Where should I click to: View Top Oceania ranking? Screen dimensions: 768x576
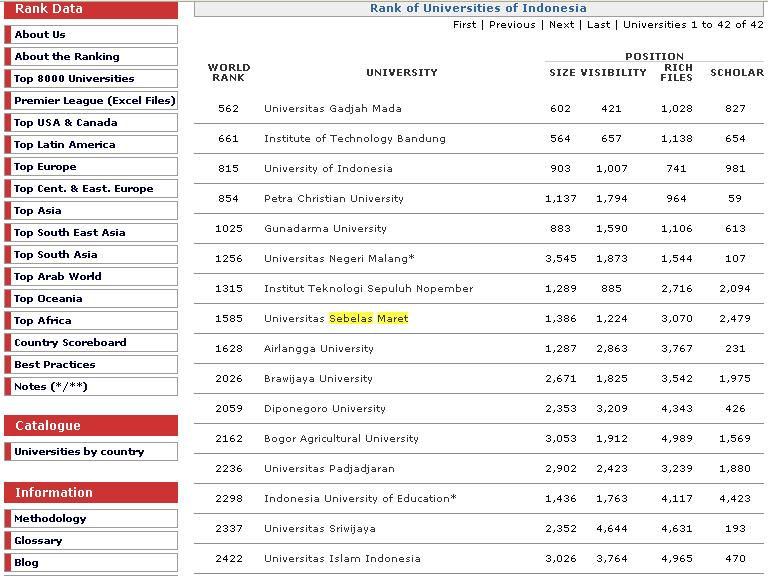(91, 299)
